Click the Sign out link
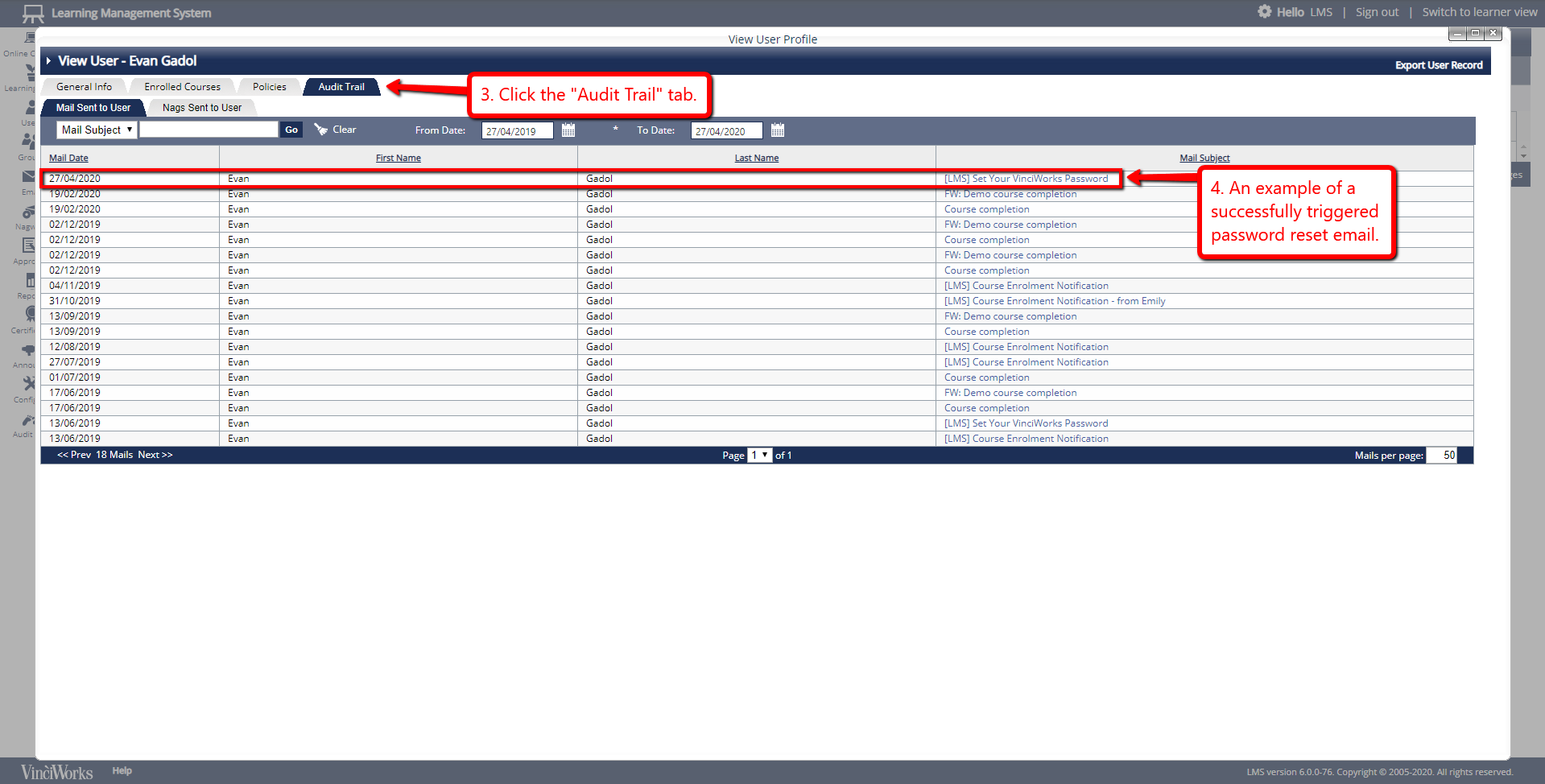 tap(1377, 12)
